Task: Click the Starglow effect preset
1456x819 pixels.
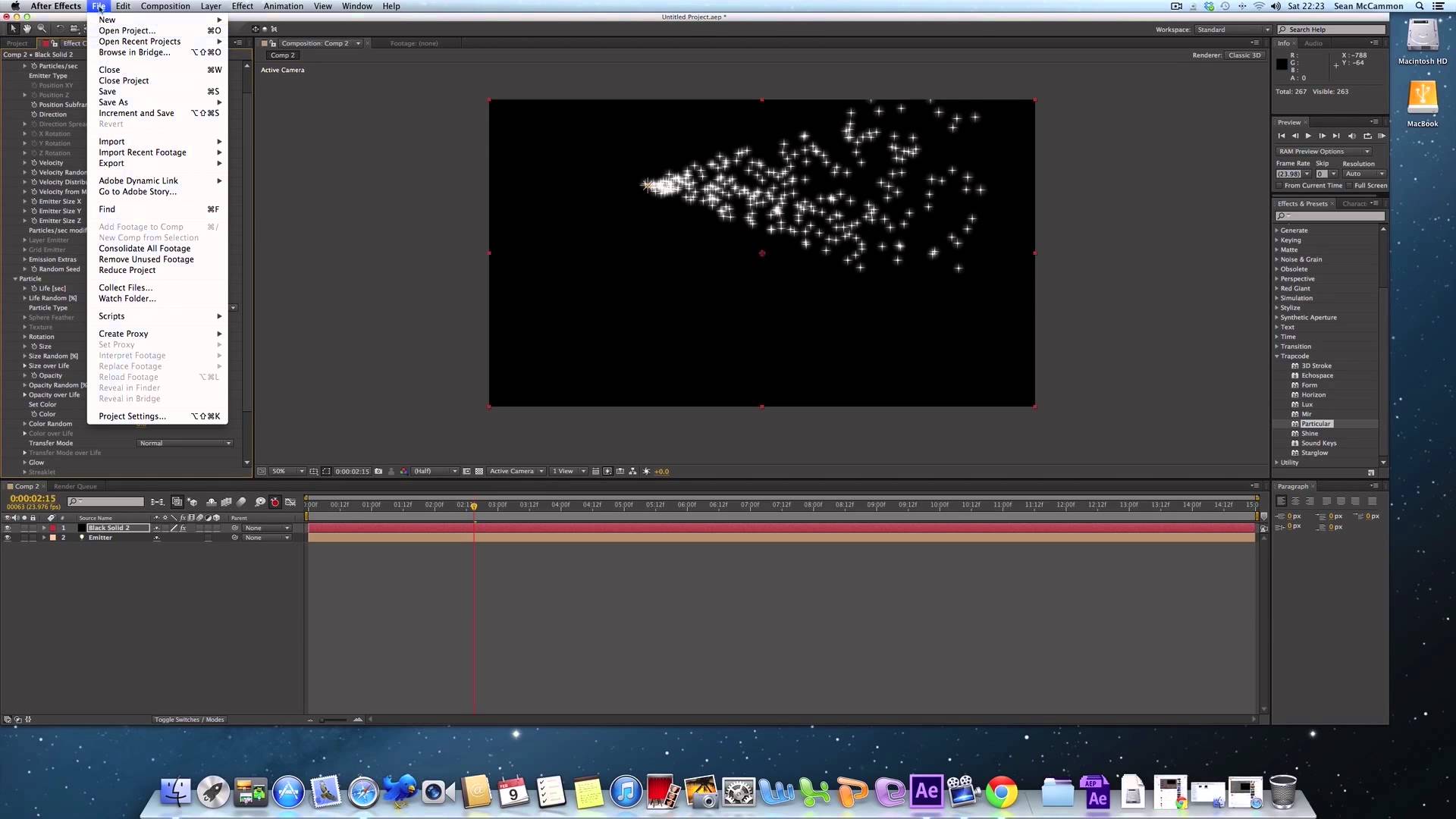Action: point(1314,453)
